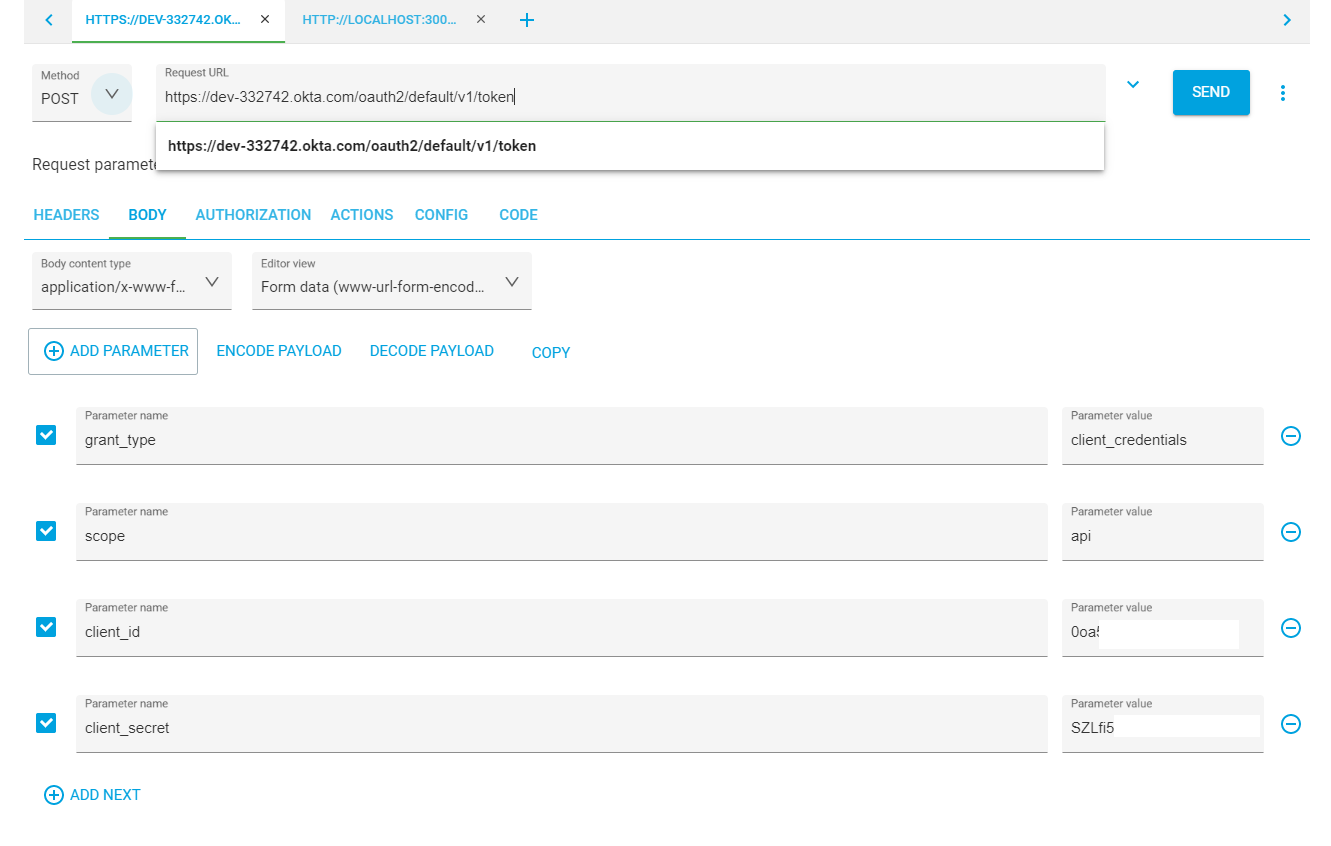Screen dimensions: 1331x846
Task: Uncheck the grant_type parameter checkbox
Action: click(46, 435)
